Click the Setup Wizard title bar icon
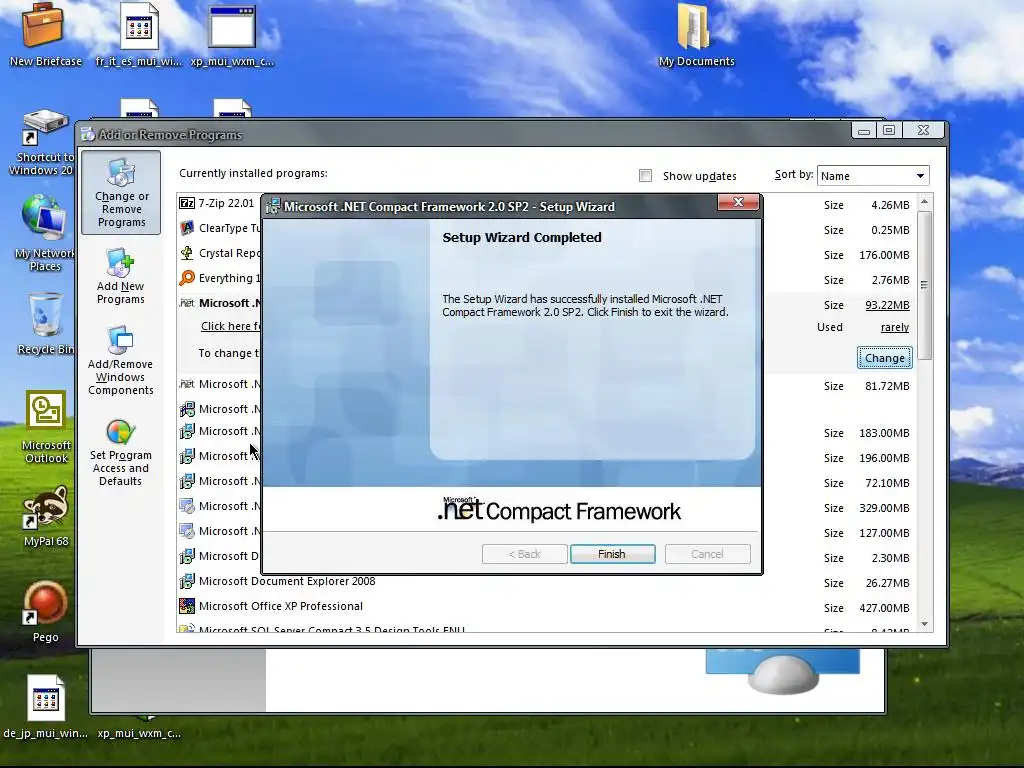 [x=274, y=206]
